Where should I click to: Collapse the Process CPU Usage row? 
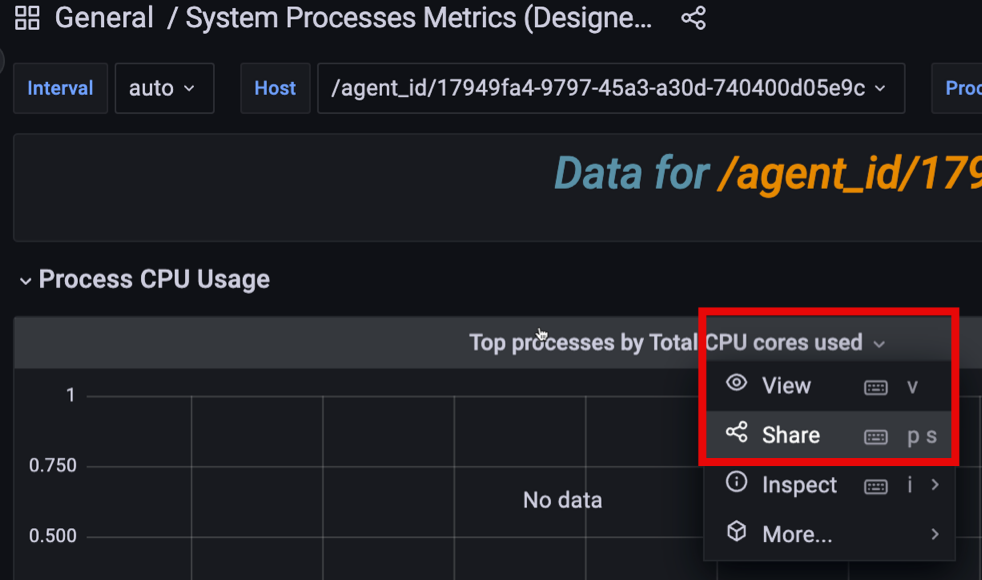click(25, 281)
